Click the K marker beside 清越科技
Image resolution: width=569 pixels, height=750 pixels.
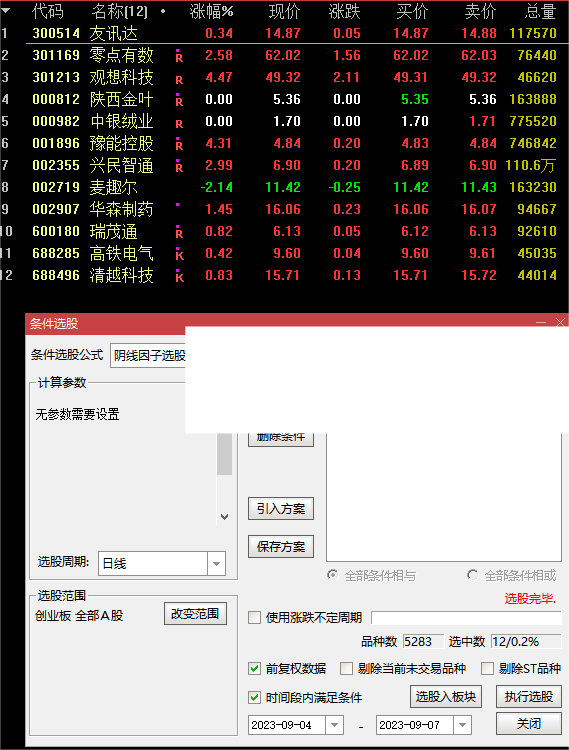179,277
